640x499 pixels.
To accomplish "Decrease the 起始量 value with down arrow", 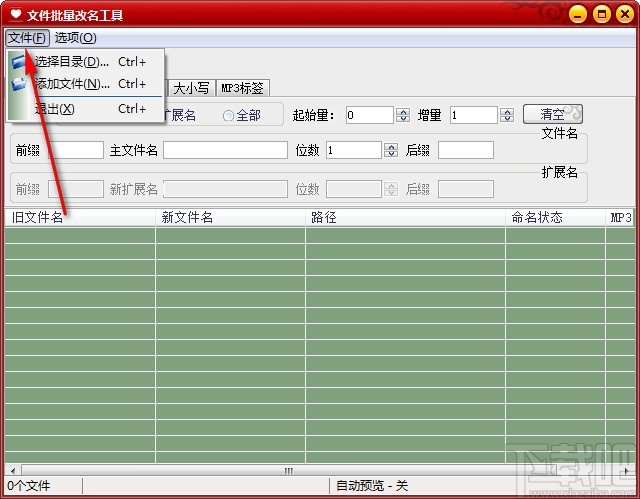I will pos(403,119).
